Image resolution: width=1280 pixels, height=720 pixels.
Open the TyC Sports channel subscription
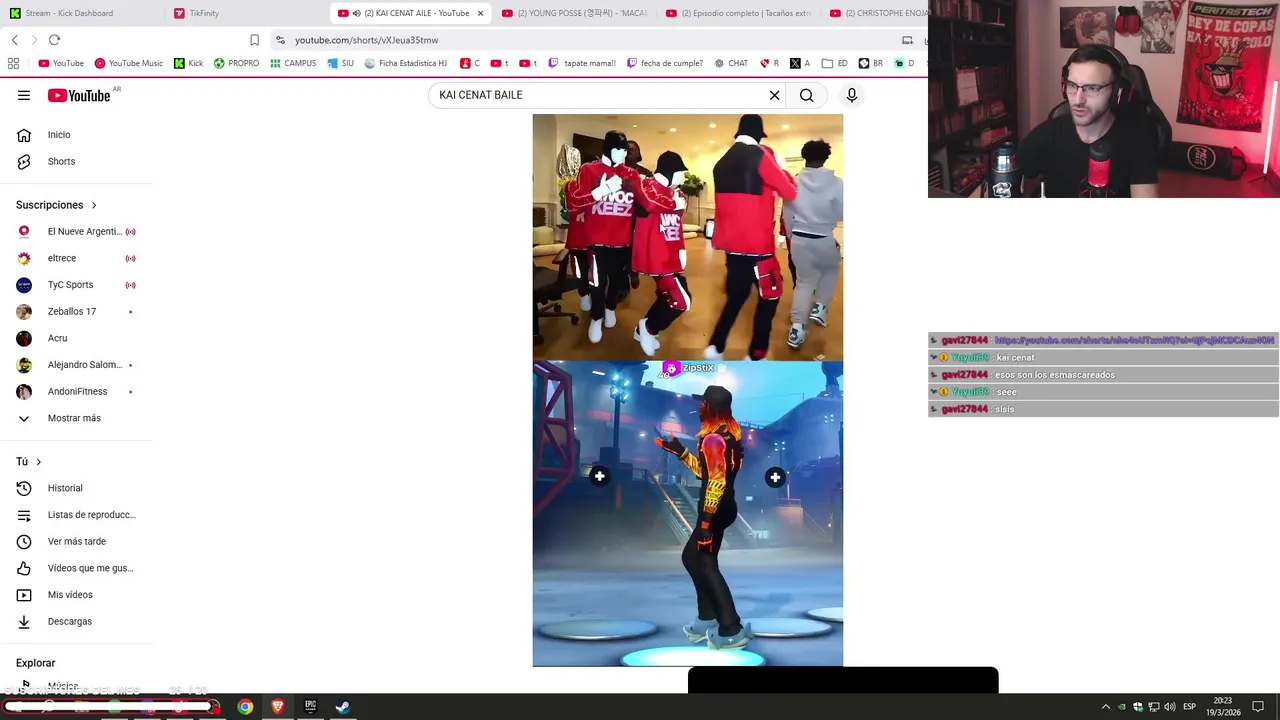click(76, 285)
